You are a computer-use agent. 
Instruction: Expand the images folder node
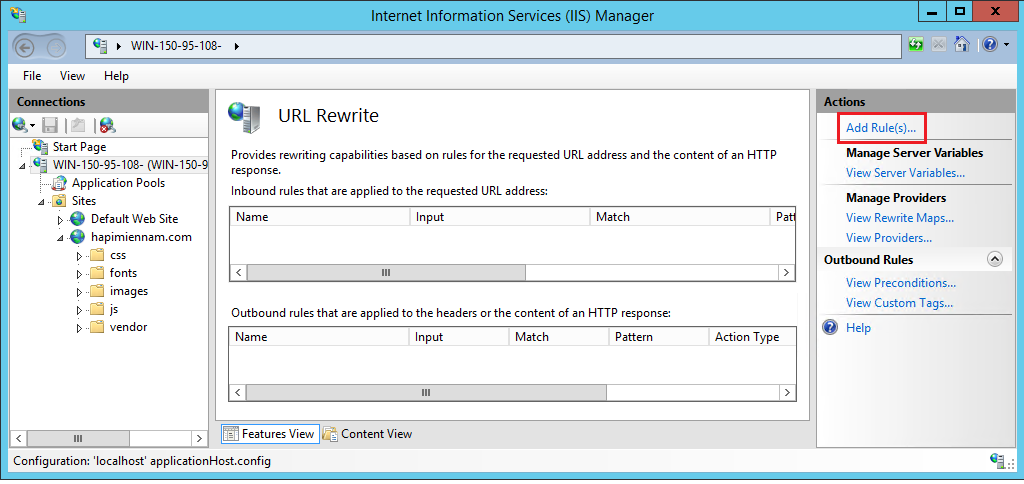point(80,292)
